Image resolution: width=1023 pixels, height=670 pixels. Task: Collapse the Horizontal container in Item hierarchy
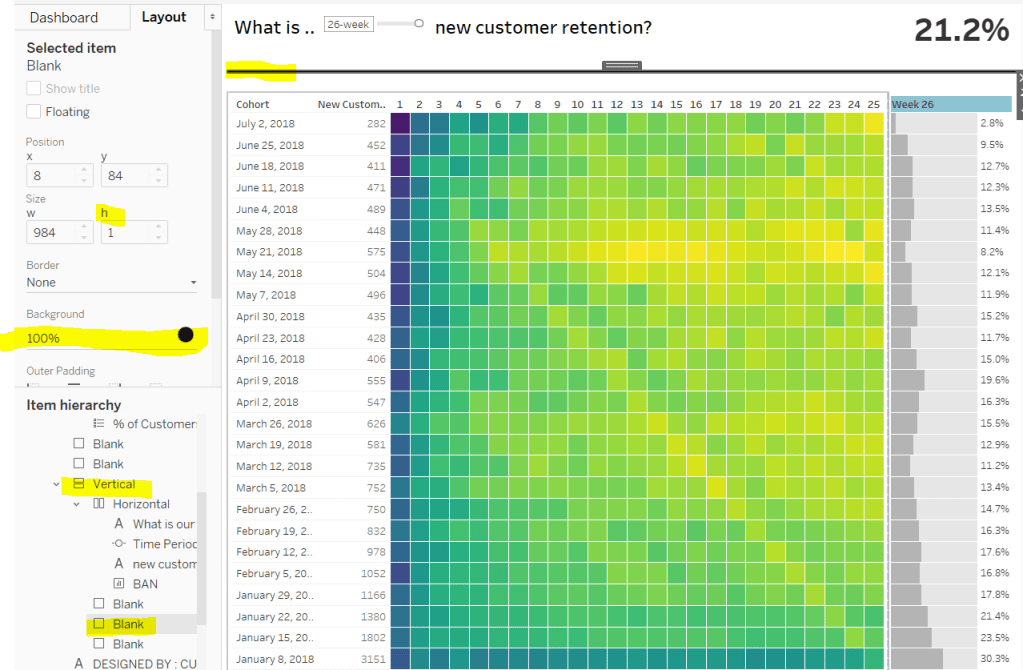point(77,504)
